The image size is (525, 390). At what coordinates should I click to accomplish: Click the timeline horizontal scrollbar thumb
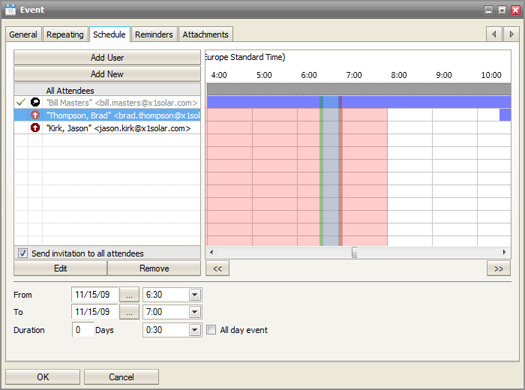(x=354, y=252)
